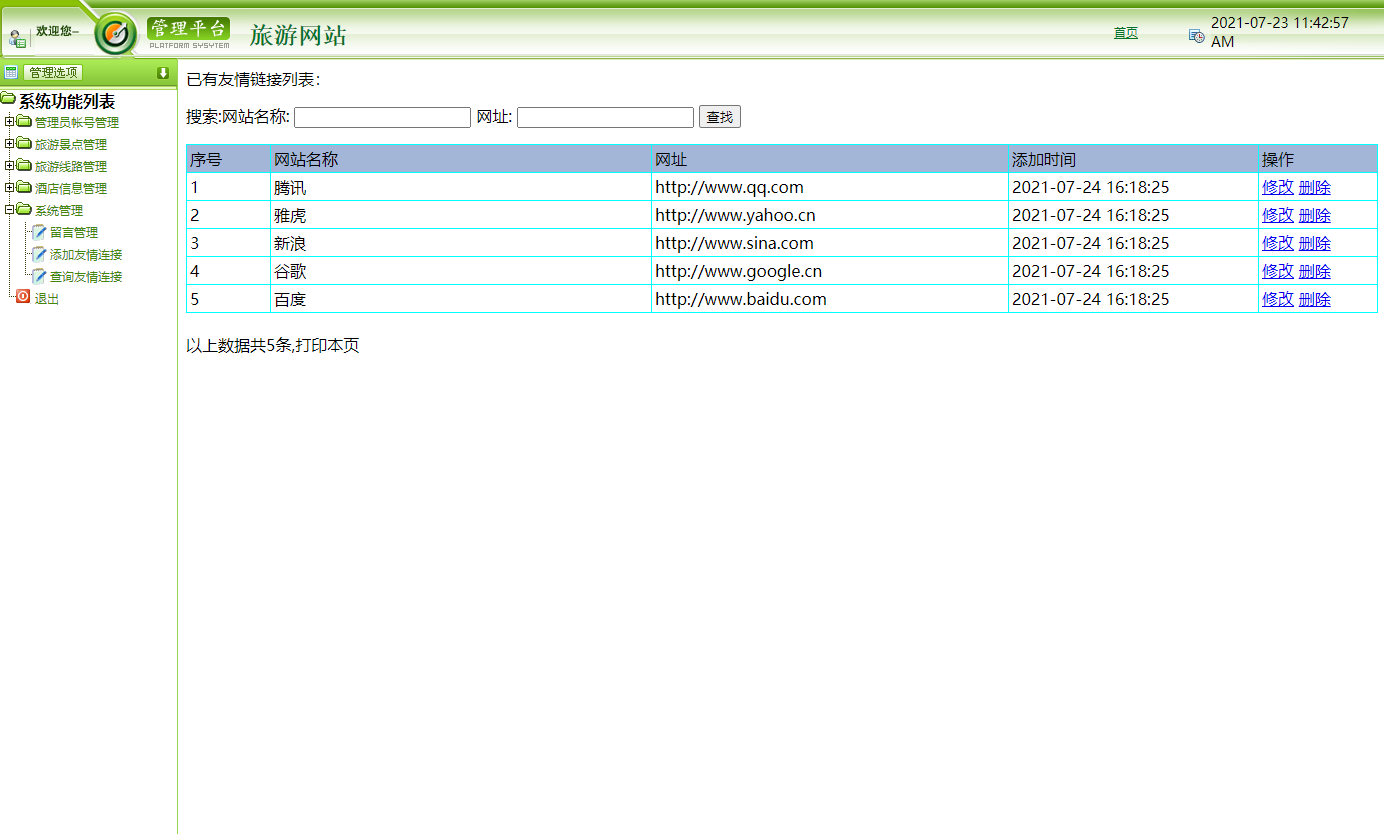1384x834 pixels.
Task: Click 删除 for the 谷歌 row
Action: [x=1314, y=271]
